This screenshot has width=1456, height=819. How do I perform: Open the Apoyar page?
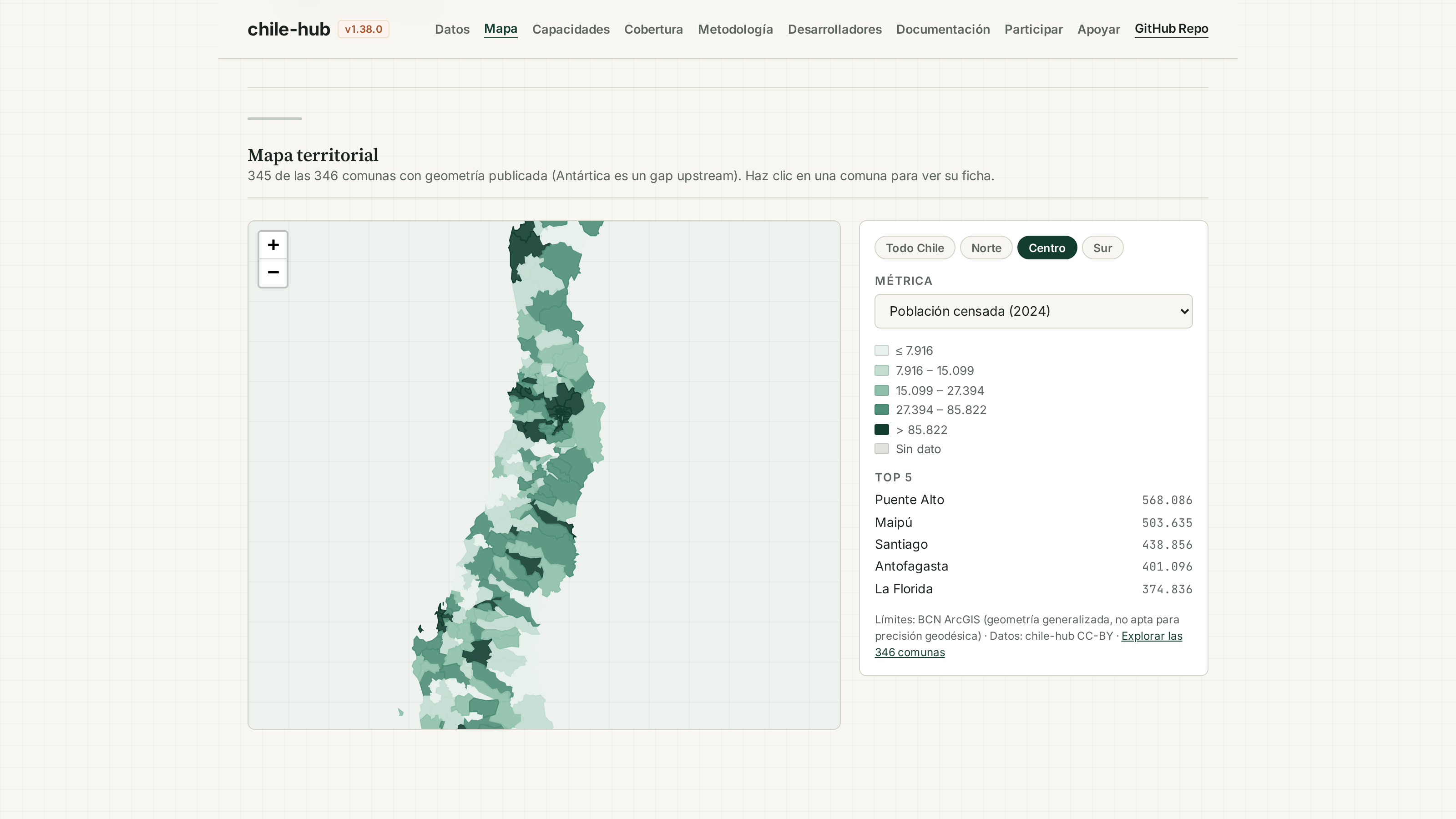[x=1098, y=29]
